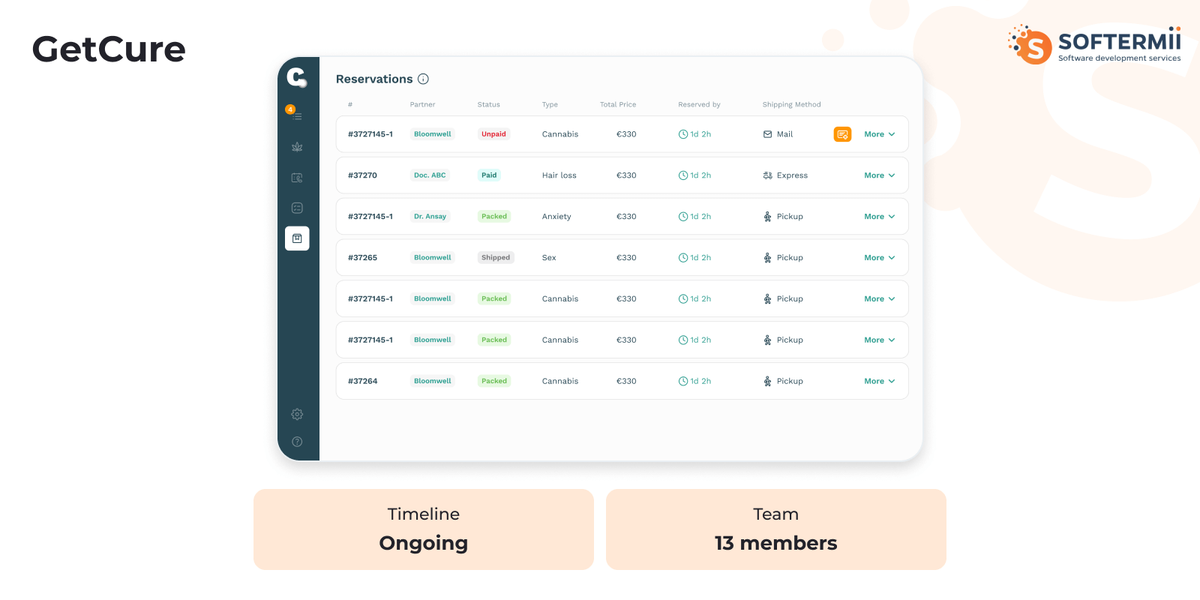Image resolution: width=1200 pixels, height=600 pixels.
Task: Click the Partner column header
Action: [422, 105]
